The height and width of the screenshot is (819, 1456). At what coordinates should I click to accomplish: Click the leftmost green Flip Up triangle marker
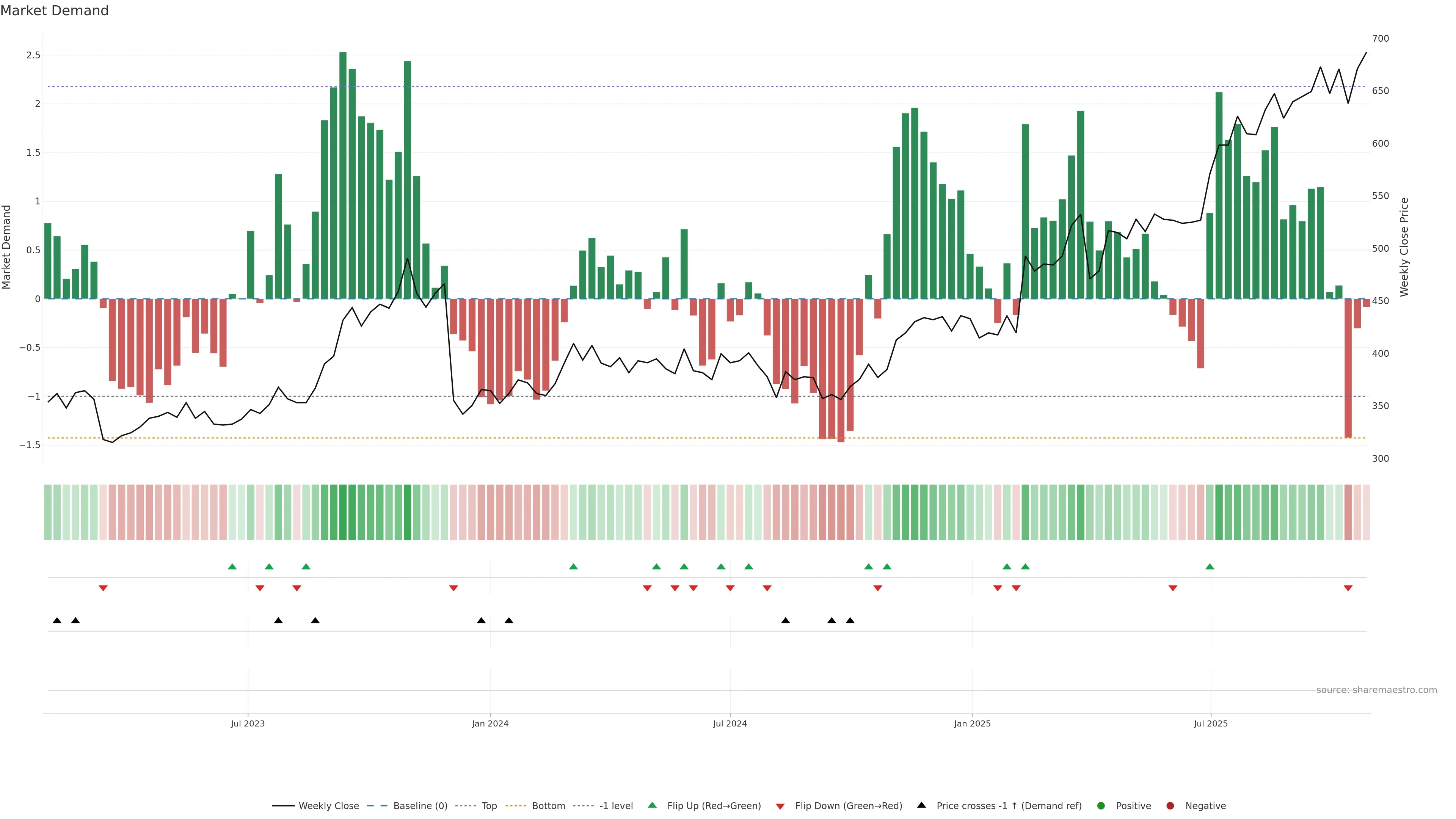[x=232, y=567]
